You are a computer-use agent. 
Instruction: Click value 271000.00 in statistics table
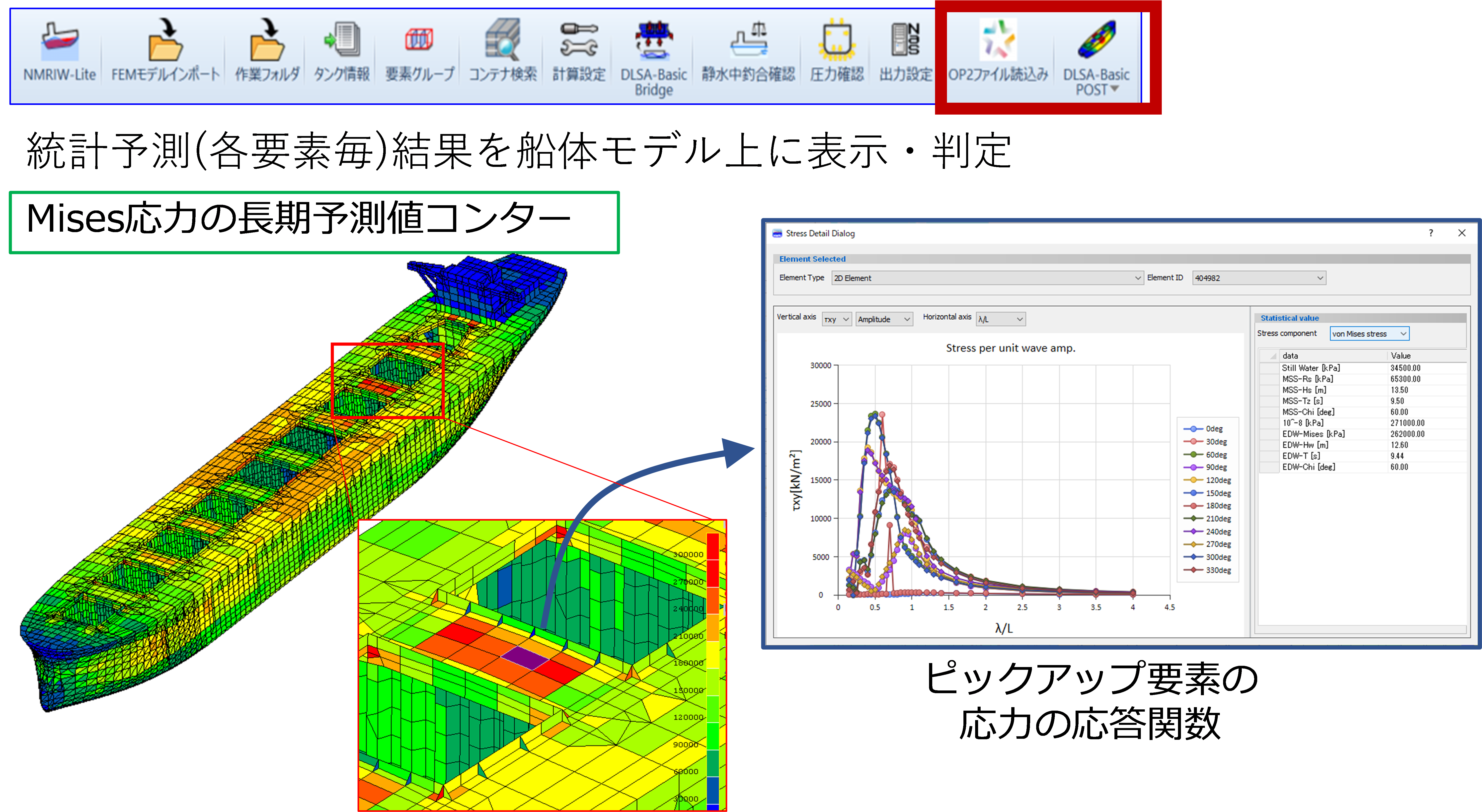pyautogui.click(x=1407, y=423)
